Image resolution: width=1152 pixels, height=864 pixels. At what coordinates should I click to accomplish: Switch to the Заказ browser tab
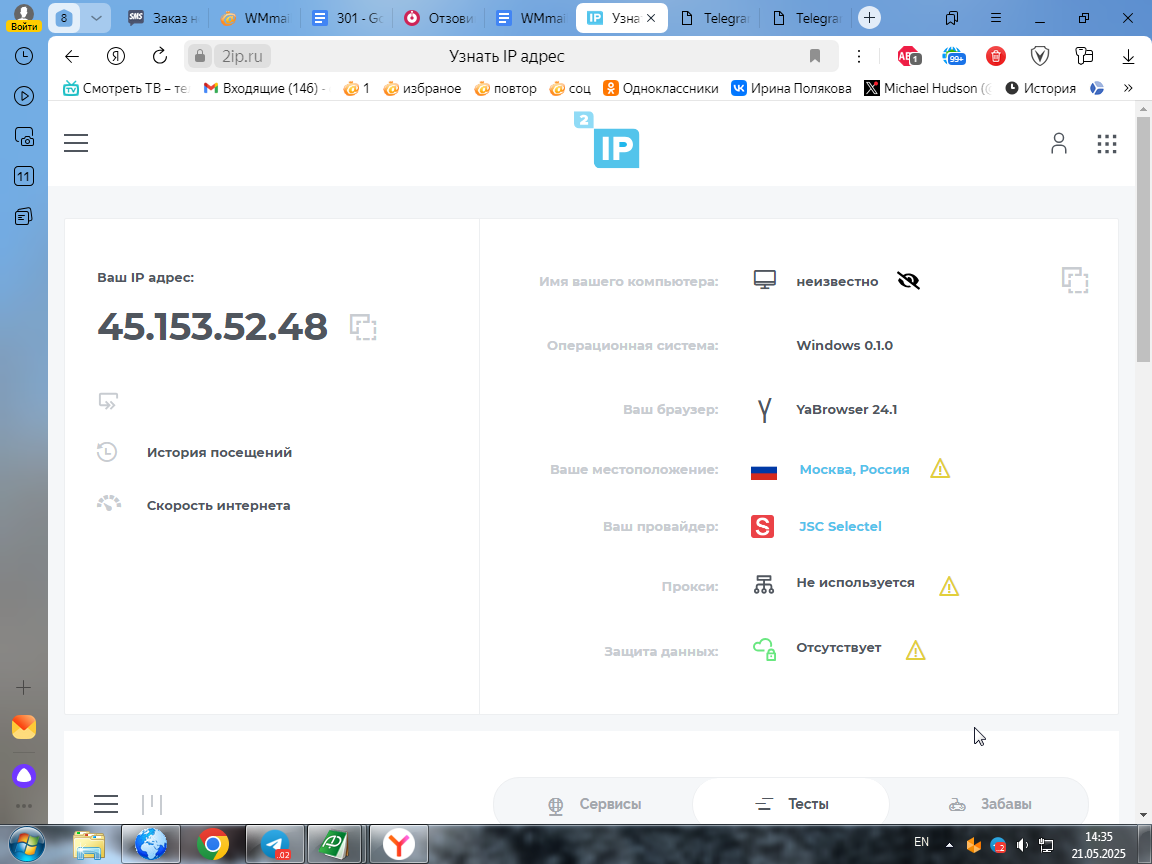coord(162,18)
